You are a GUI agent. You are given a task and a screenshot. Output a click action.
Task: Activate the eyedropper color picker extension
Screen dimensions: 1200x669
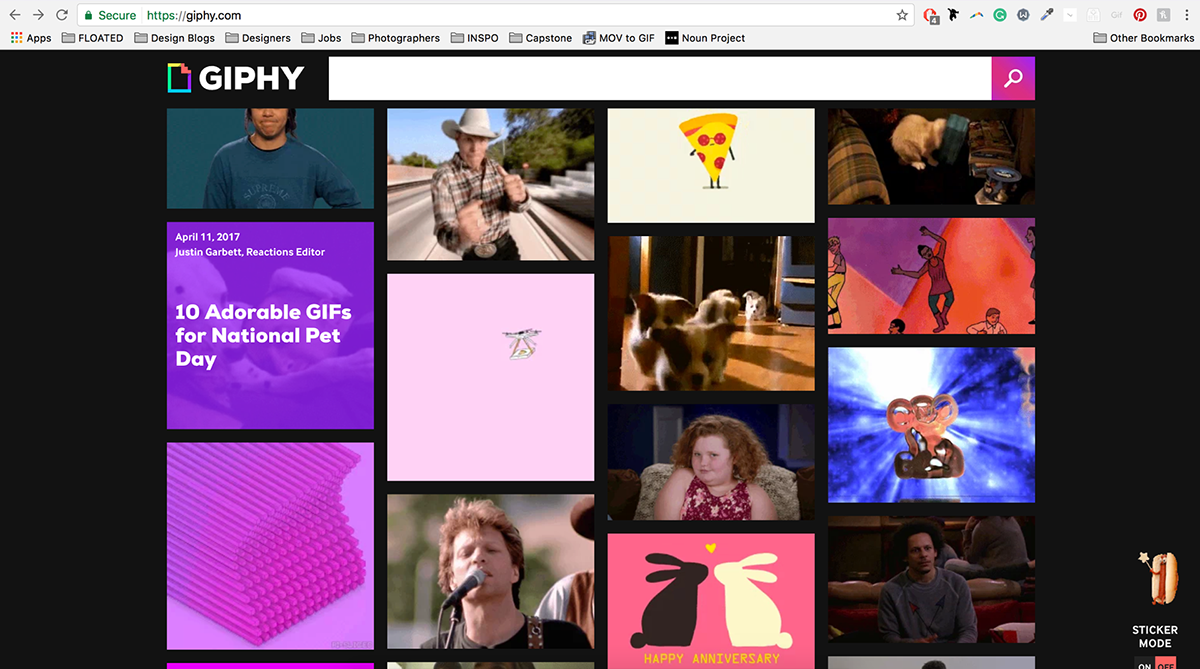1047,15
